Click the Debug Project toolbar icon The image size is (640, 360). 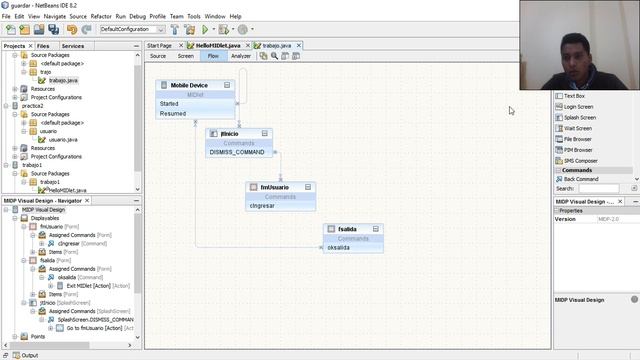pyautogui.click(x=224, y=29)
